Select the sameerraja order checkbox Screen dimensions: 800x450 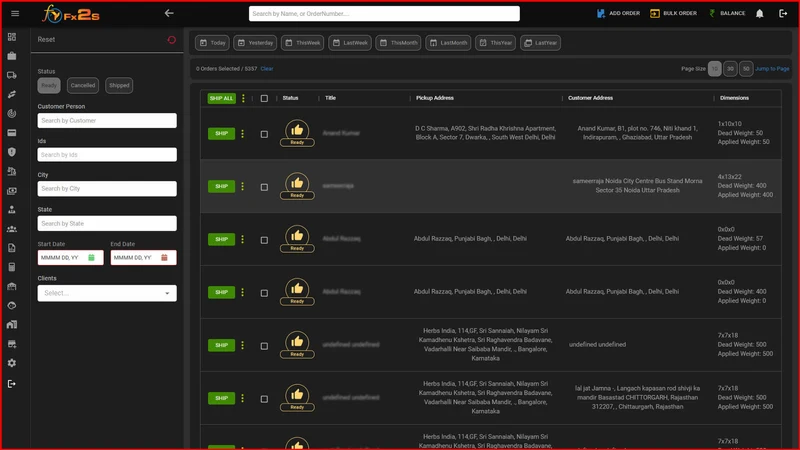pos(264,187)
